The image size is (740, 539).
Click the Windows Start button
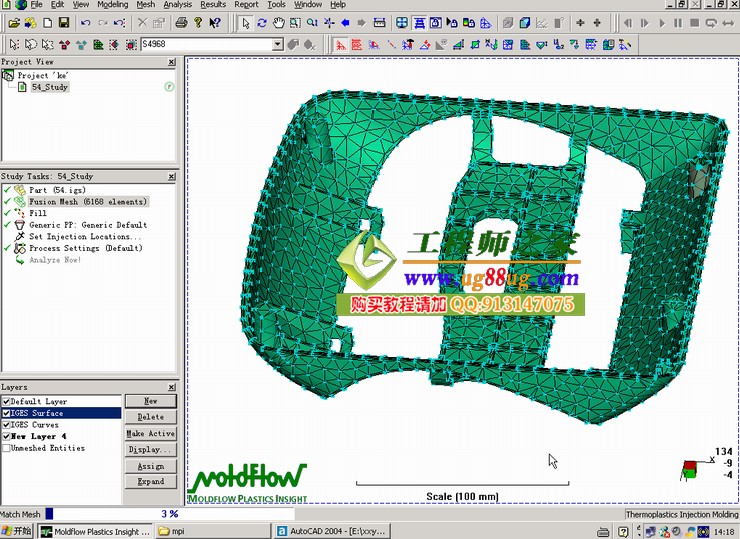pyautogui.click(x=17, y=531)
